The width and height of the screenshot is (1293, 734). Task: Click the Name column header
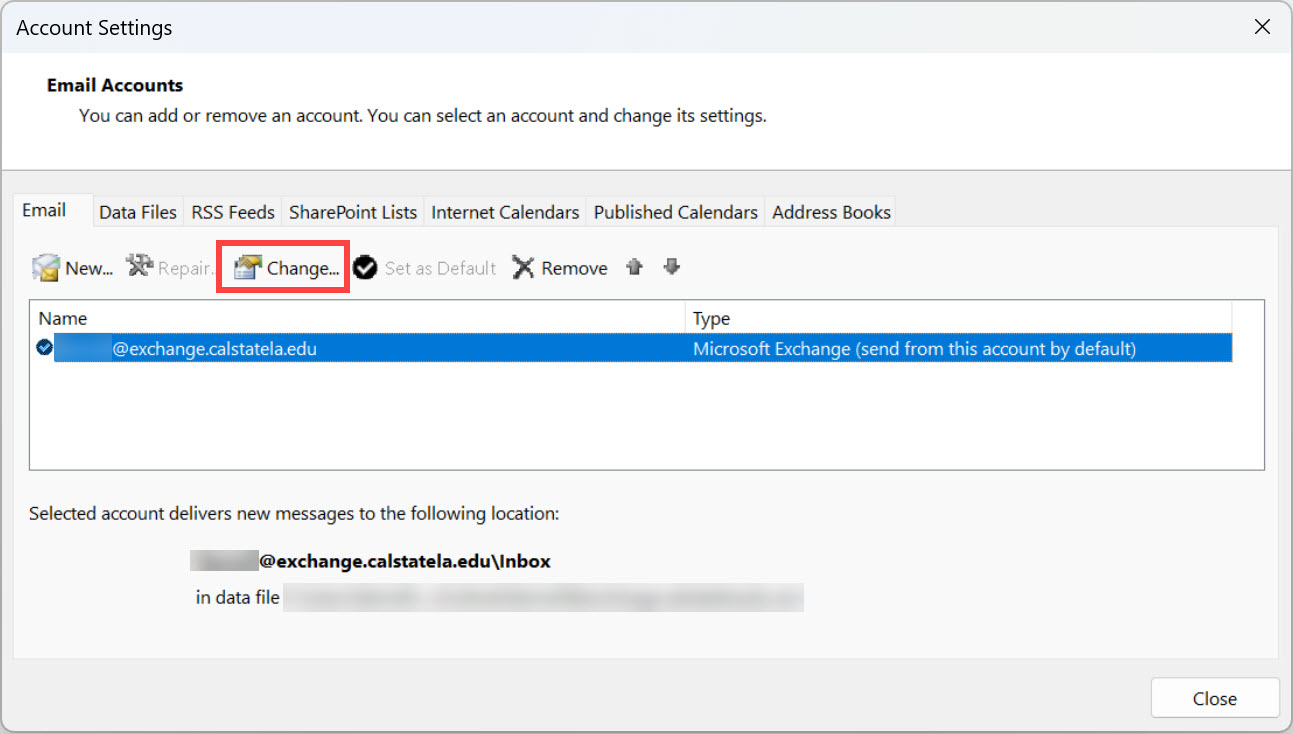pos(62,318)
